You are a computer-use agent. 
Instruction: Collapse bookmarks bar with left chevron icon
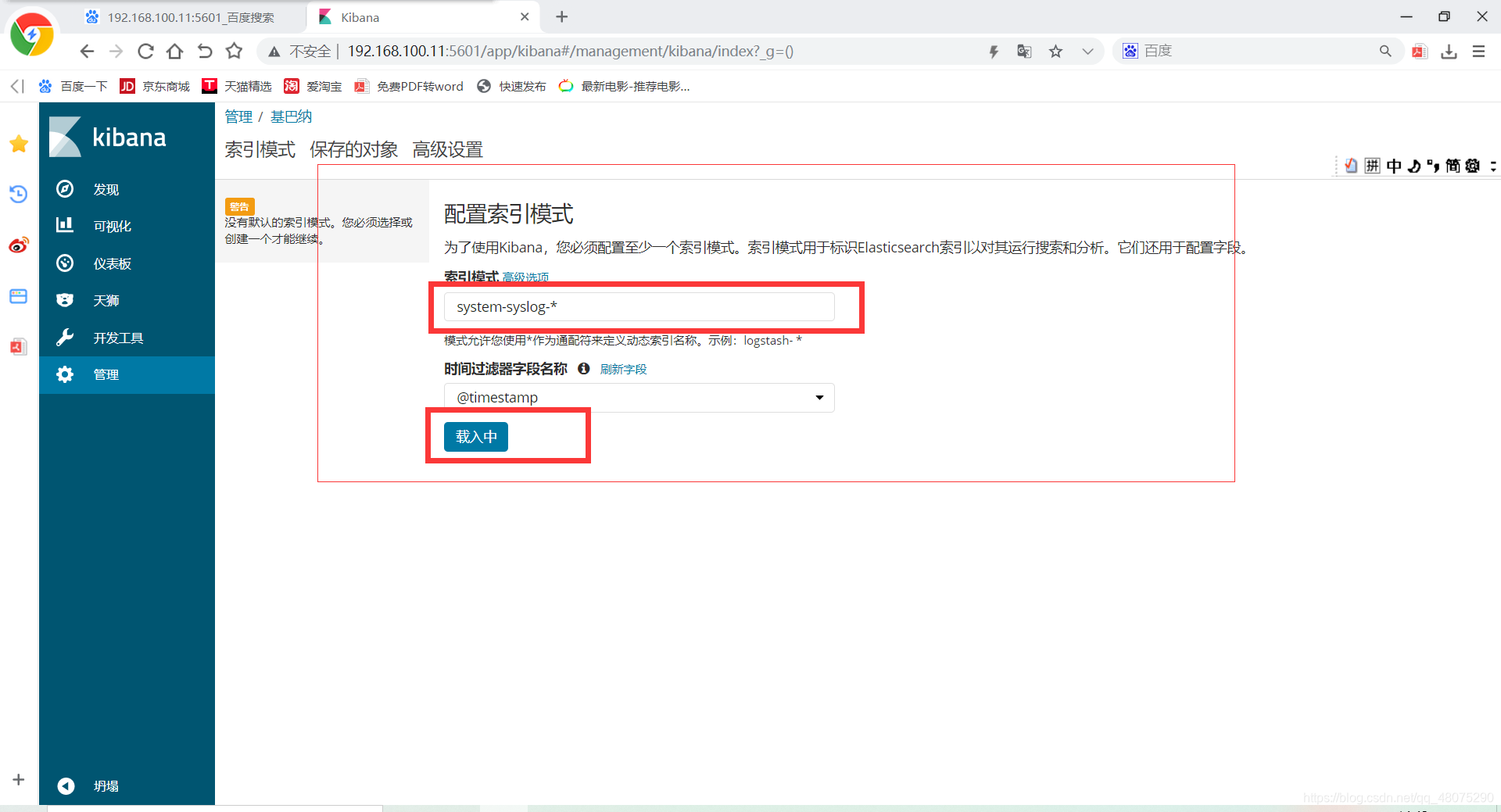point(17,86)
